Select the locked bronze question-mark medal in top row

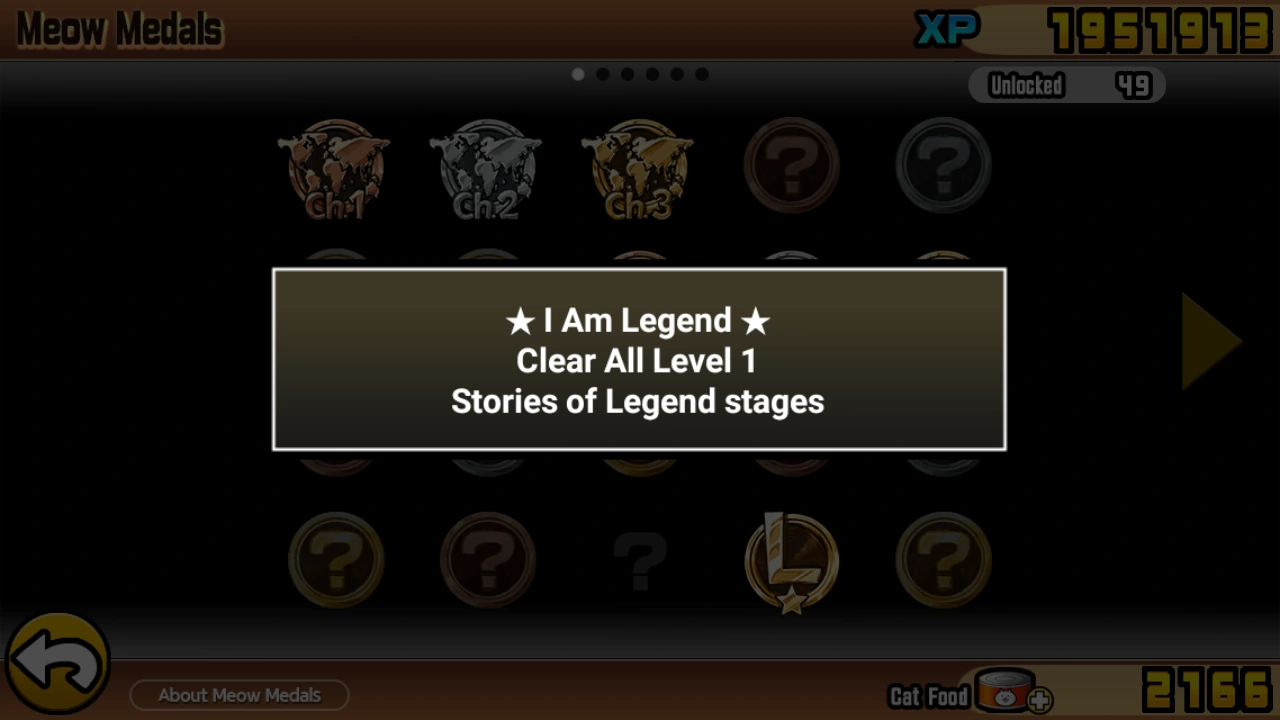791,165
